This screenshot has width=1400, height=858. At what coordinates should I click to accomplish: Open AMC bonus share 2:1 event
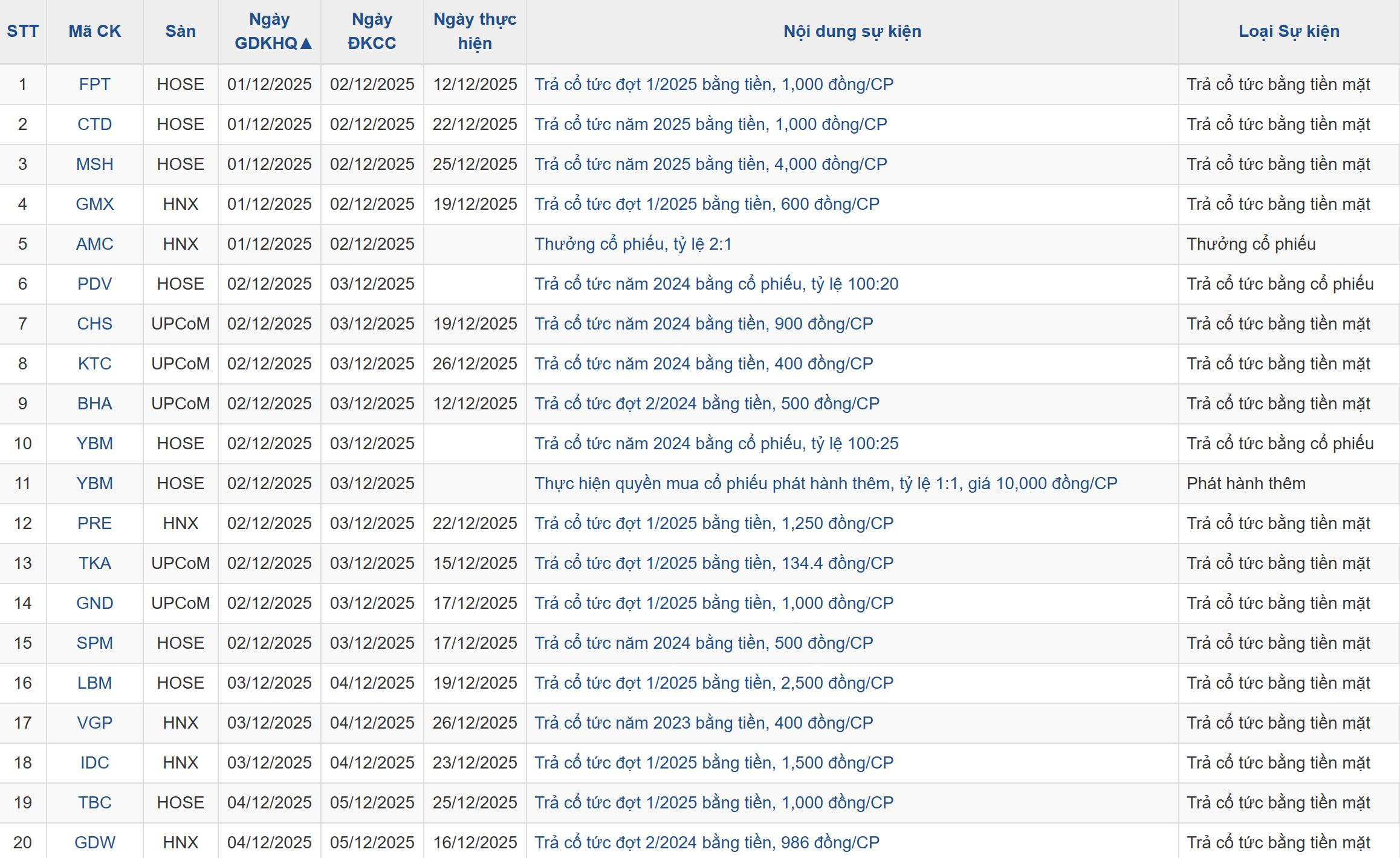(x=633, y=244)
